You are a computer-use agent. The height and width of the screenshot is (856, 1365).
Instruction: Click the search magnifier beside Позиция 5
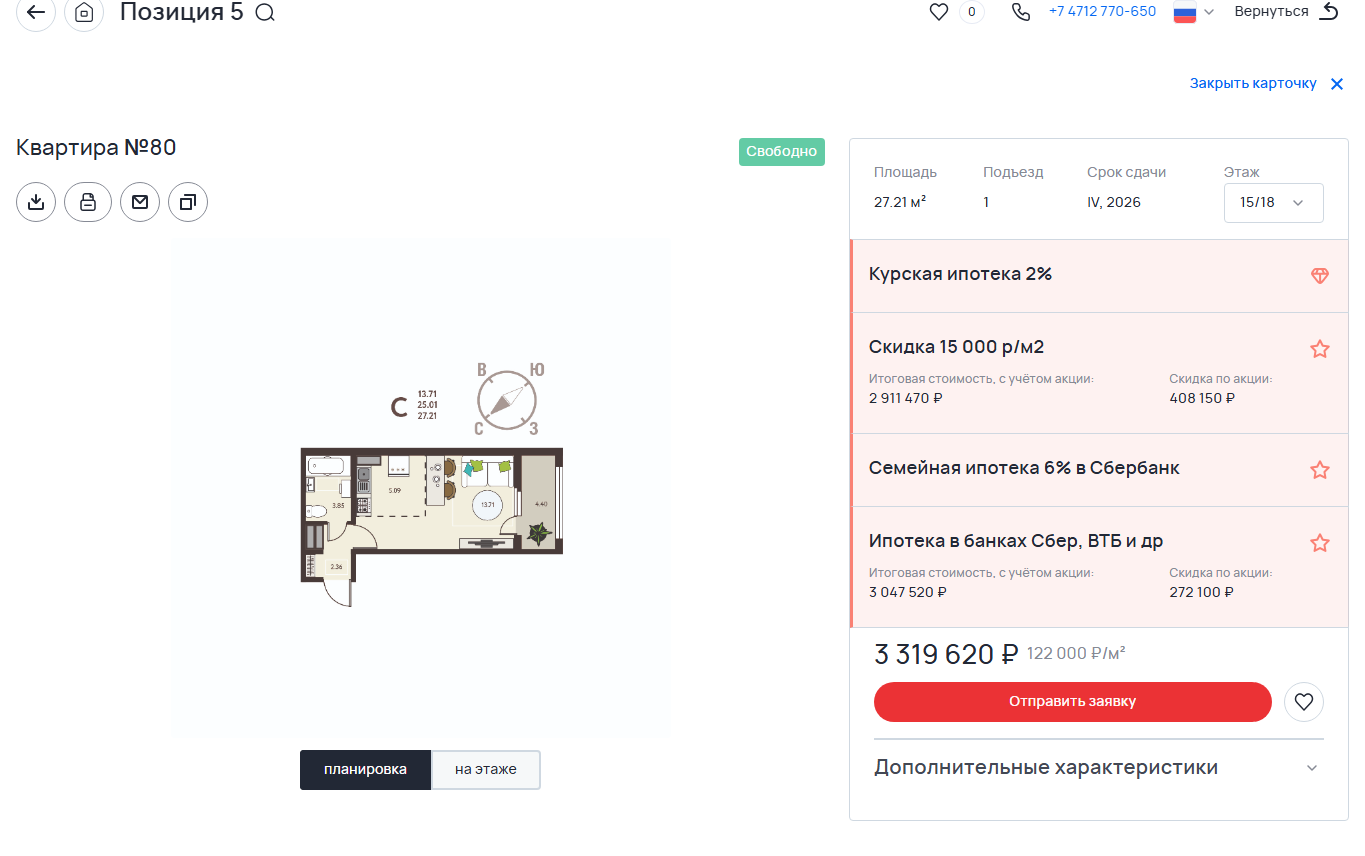coord(265,13)
